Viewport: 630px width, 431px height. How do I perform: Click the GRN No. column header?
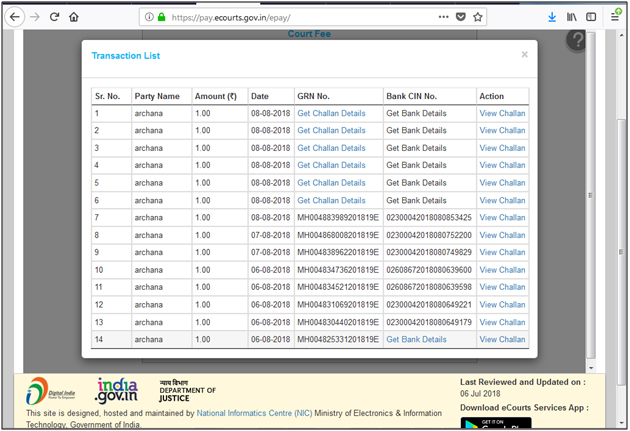coord(313,96)
